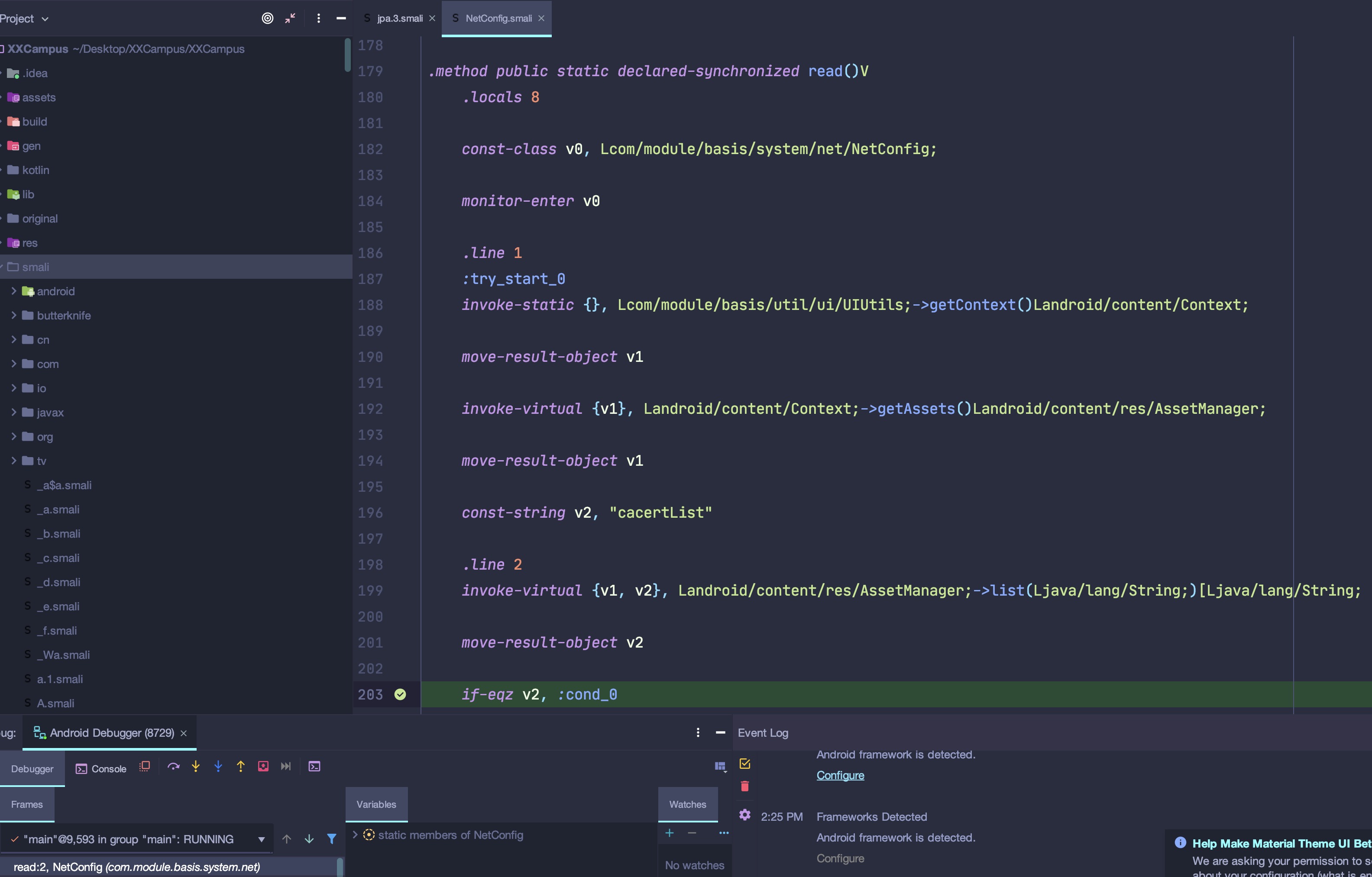This screenshot has height=877, width=1372.
Task: Switch to the Debugger tab
Action: [32, 769]
